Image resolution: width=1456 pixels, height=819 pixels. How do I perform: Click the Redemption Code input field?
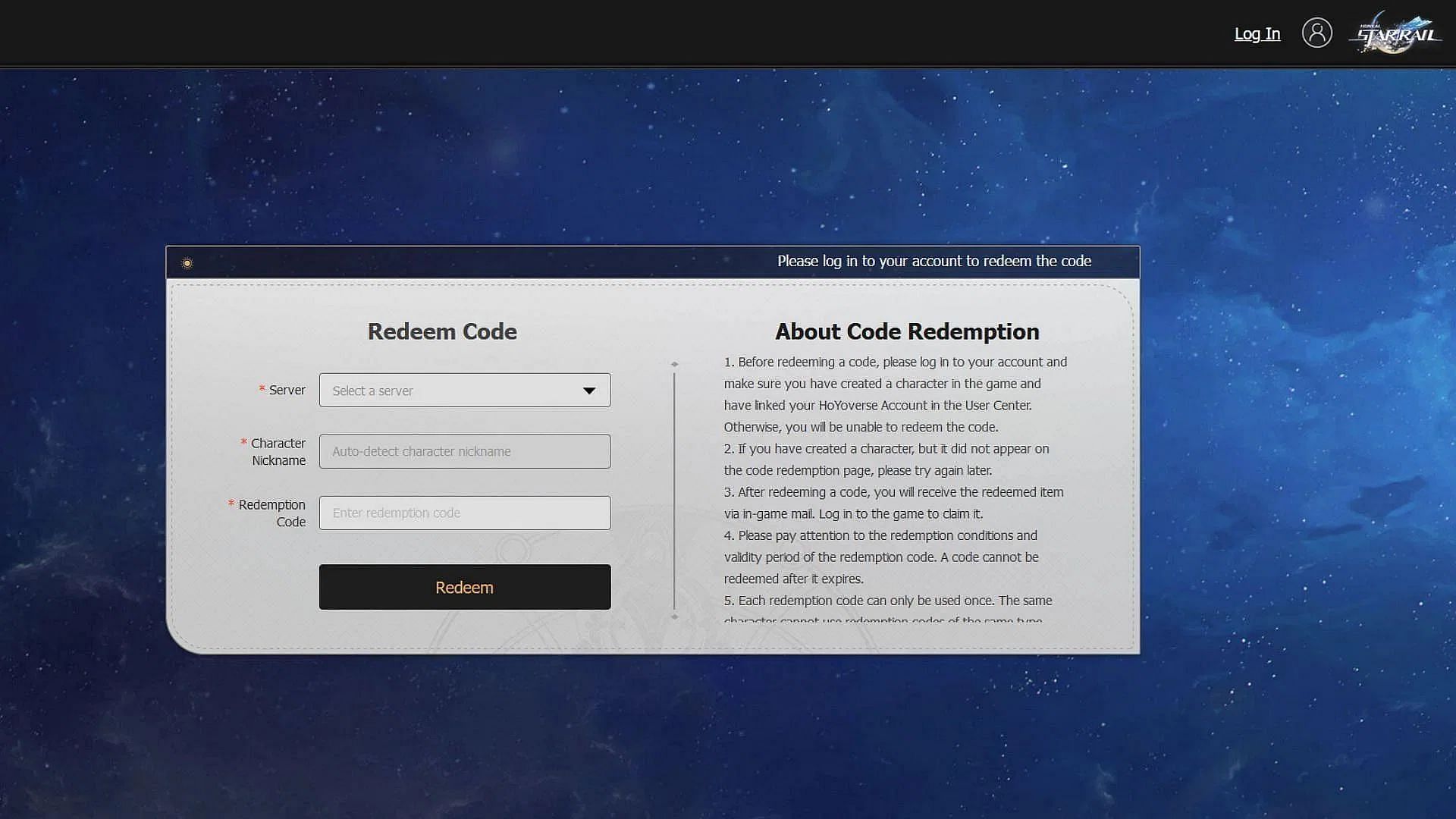[465, 512]
